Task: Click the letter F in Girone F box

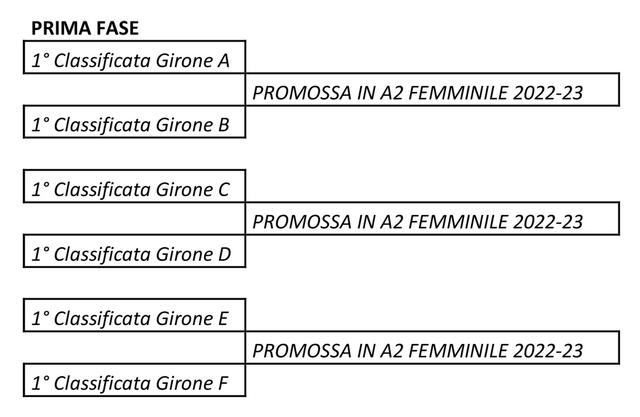Action: pos(223,384)
